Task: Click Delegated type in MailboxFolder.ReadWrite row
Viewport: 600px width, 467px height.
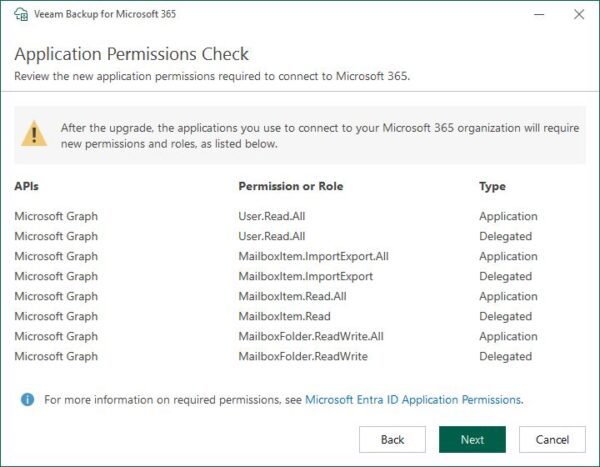Action: coord(505,356)
